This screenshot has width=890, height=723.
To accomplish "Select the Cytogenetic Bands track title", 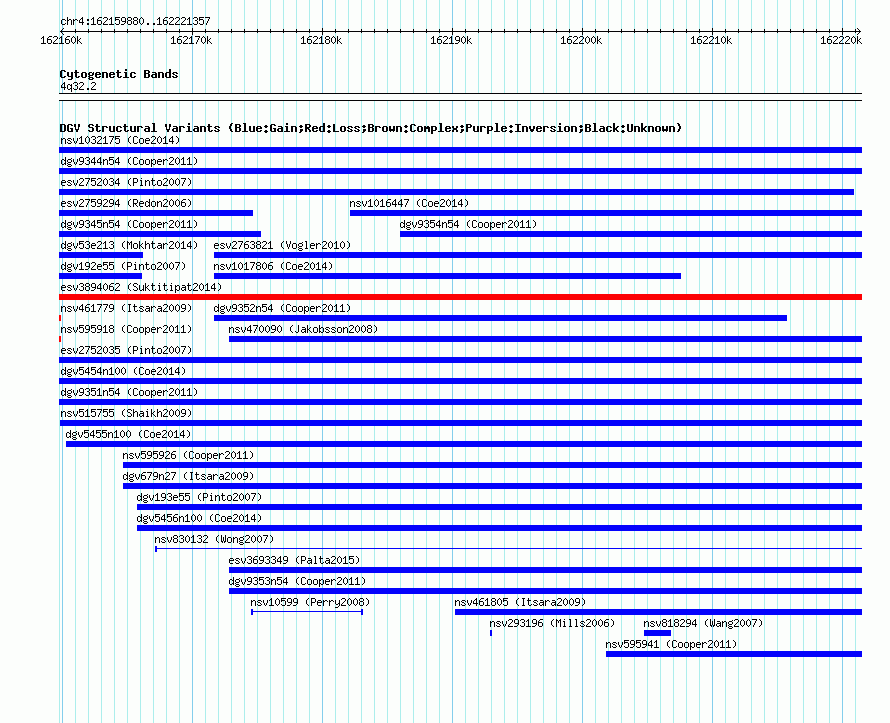I will click(x=119, y=74).
